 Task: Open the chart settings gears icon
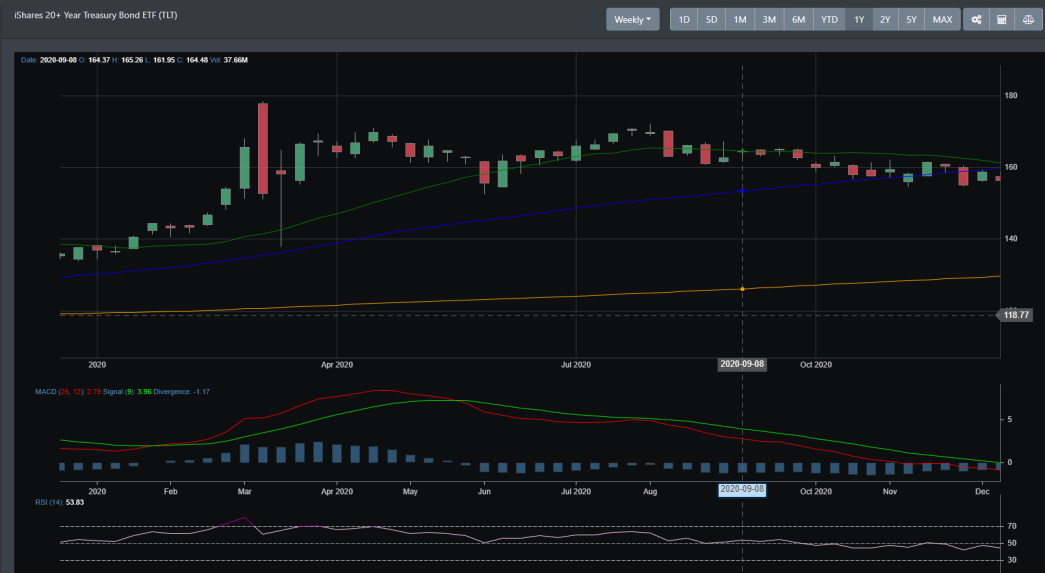[x=976, y=19]
